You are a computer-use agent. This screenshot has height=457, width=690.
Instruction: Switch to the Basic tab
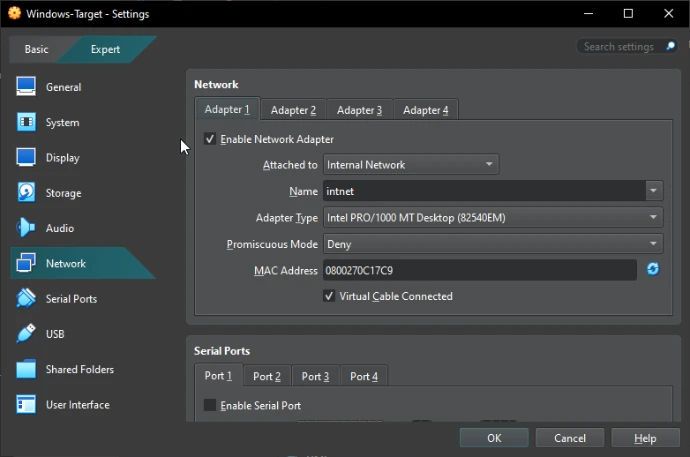coord(37,49)
